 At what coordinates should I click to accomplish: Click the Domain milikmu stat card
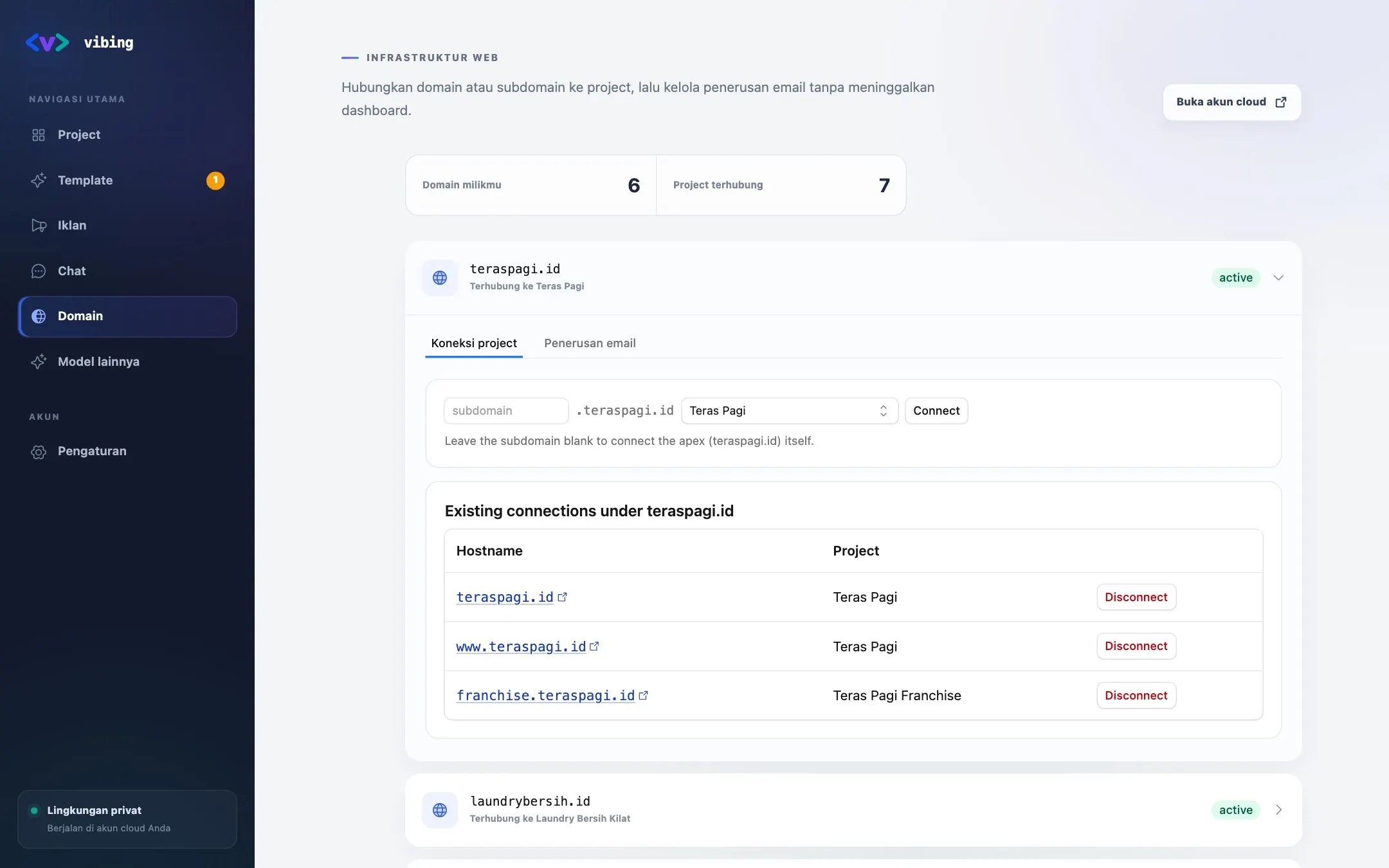[531, 185]
